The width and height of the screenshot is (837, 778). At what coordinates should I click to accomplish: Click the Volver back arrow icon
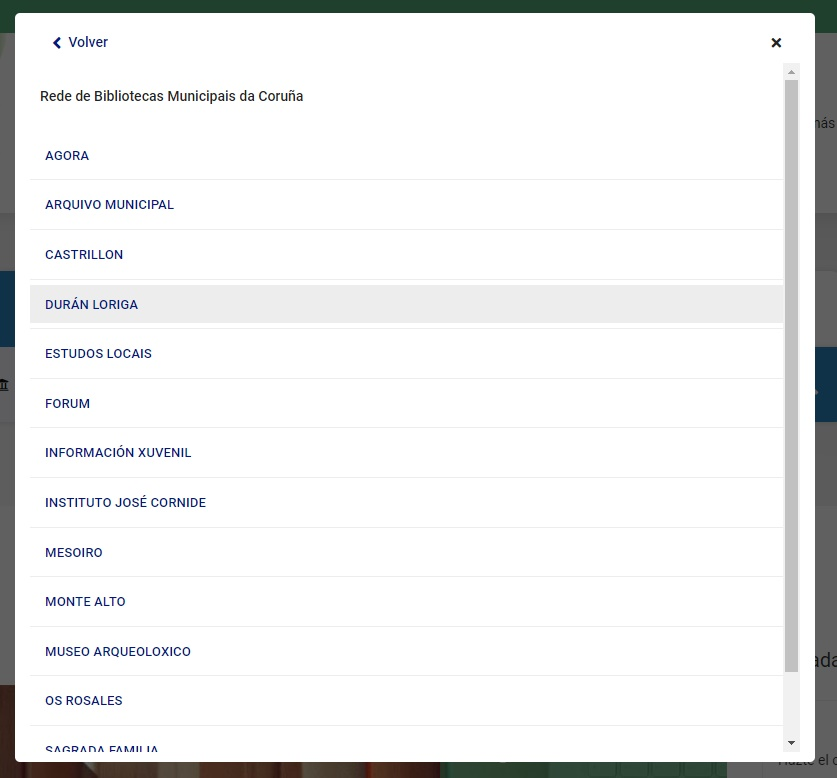click(x=57, y=43)
